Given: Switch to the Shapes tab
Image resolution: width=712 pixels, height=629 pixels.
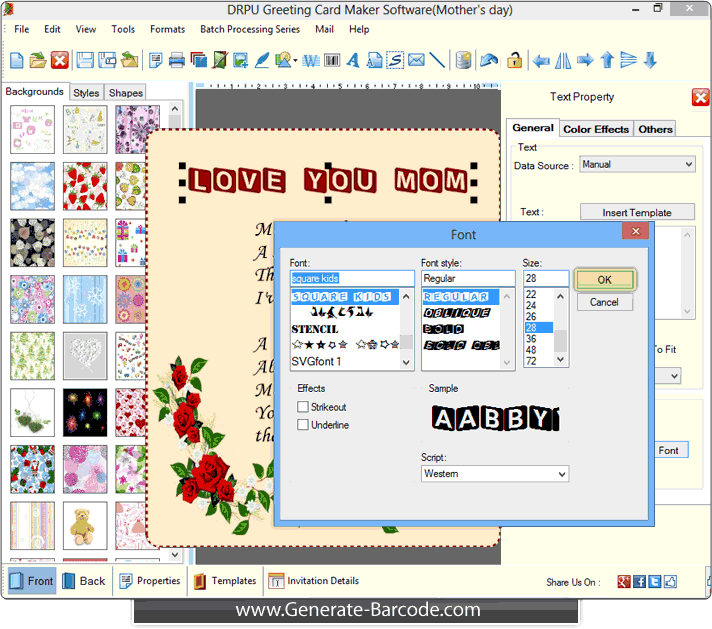Looking at the screenshot, I should tap(126, 93).
